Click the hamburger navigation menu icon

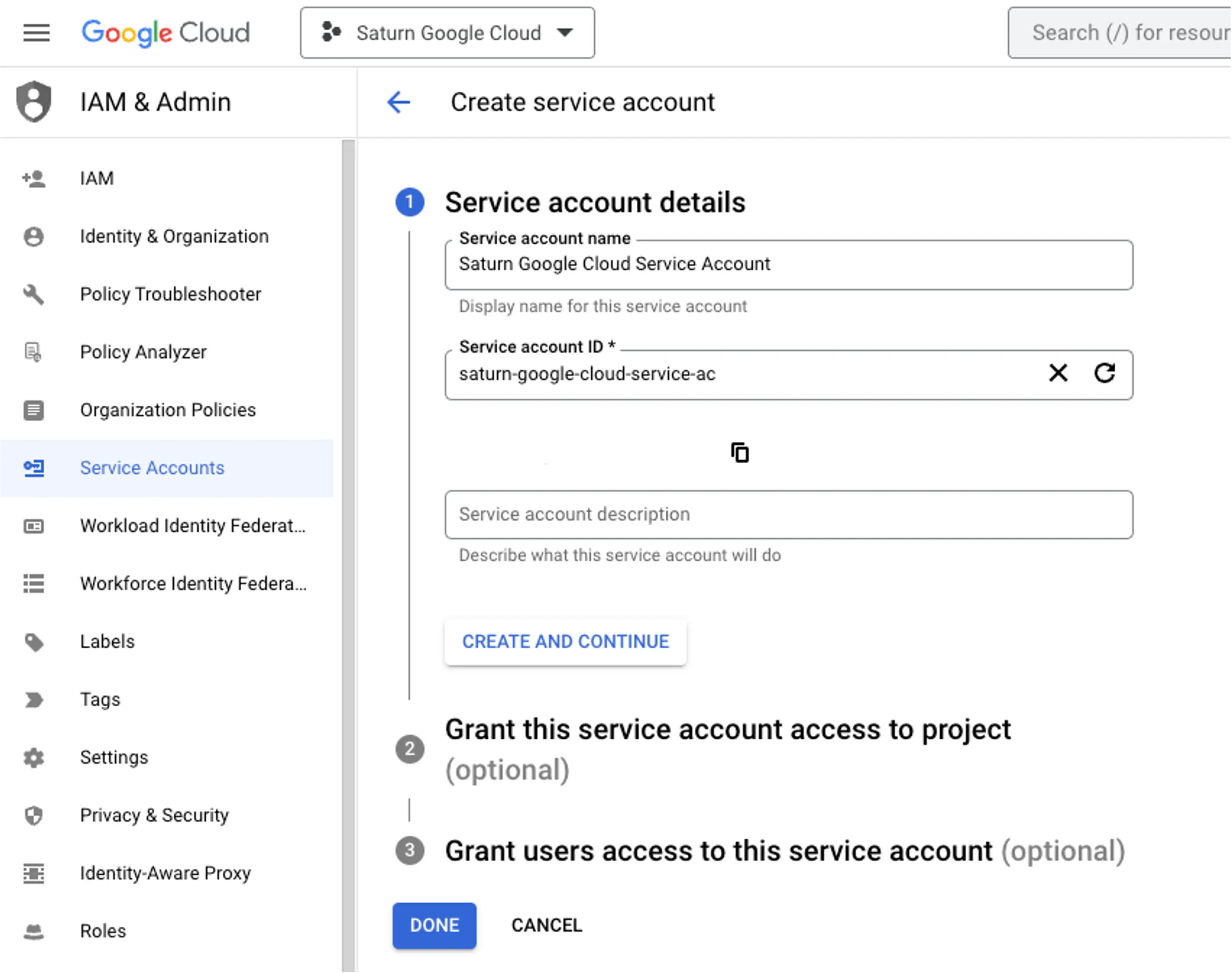point(36,33)
